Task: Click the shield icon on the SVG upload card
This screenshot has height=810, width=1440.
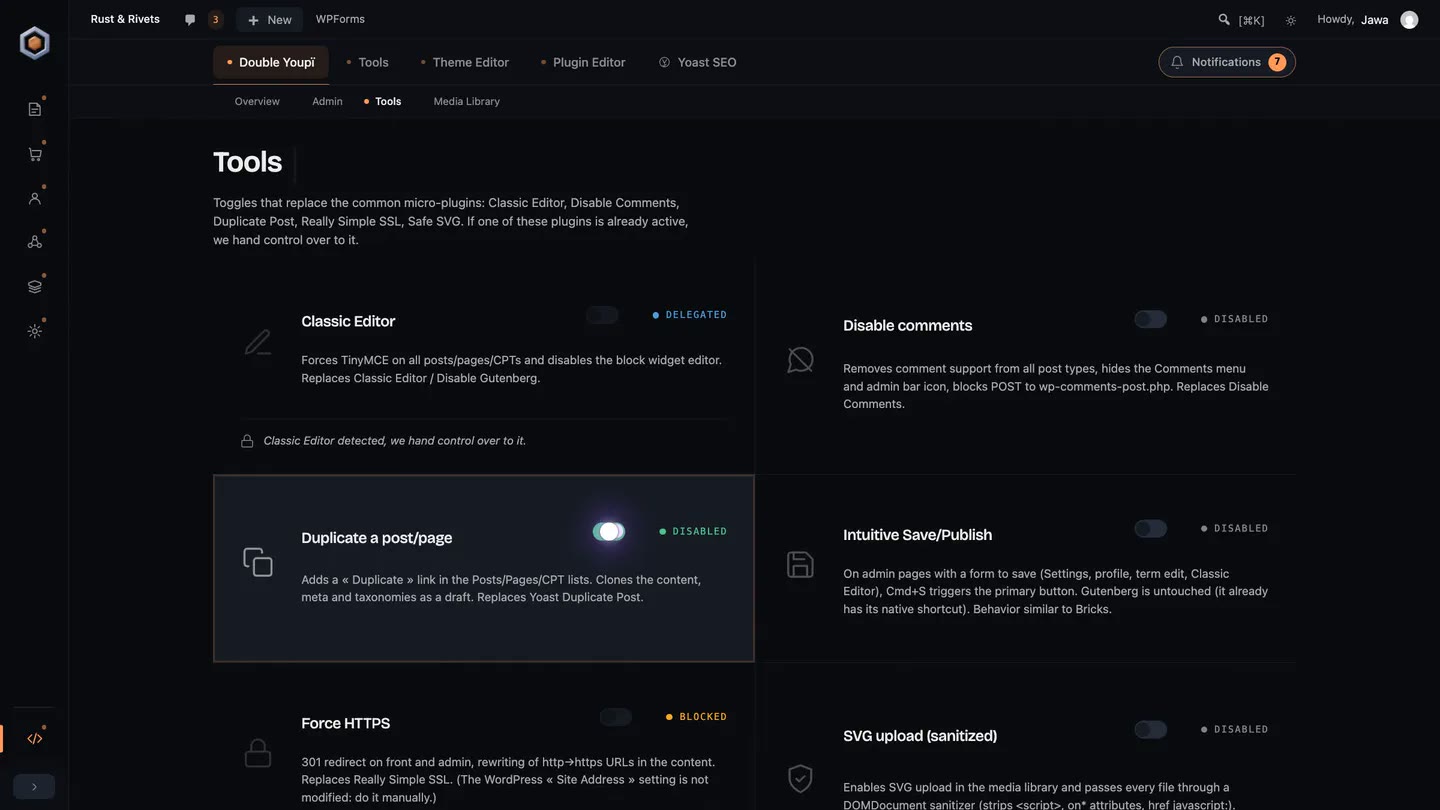Action: coord(800,778)
